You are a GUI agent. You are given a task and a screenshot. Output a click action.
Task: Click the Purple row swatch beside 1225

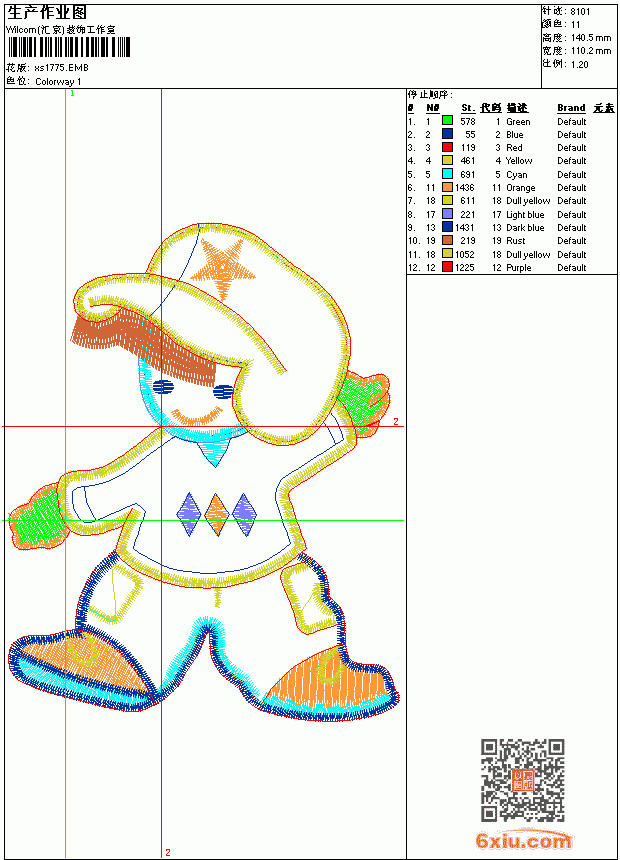(447, 267)
